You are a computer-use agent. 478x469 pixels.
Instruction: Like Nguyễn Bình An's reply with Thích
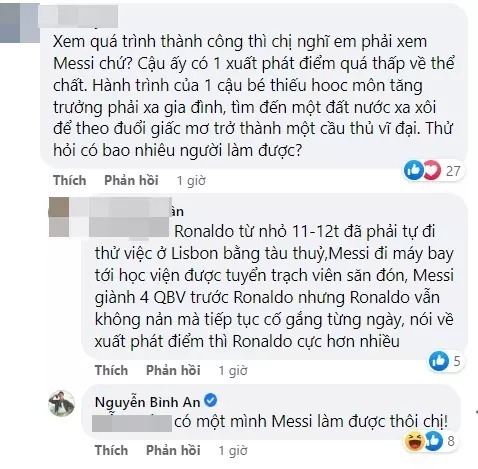(111, 450)
